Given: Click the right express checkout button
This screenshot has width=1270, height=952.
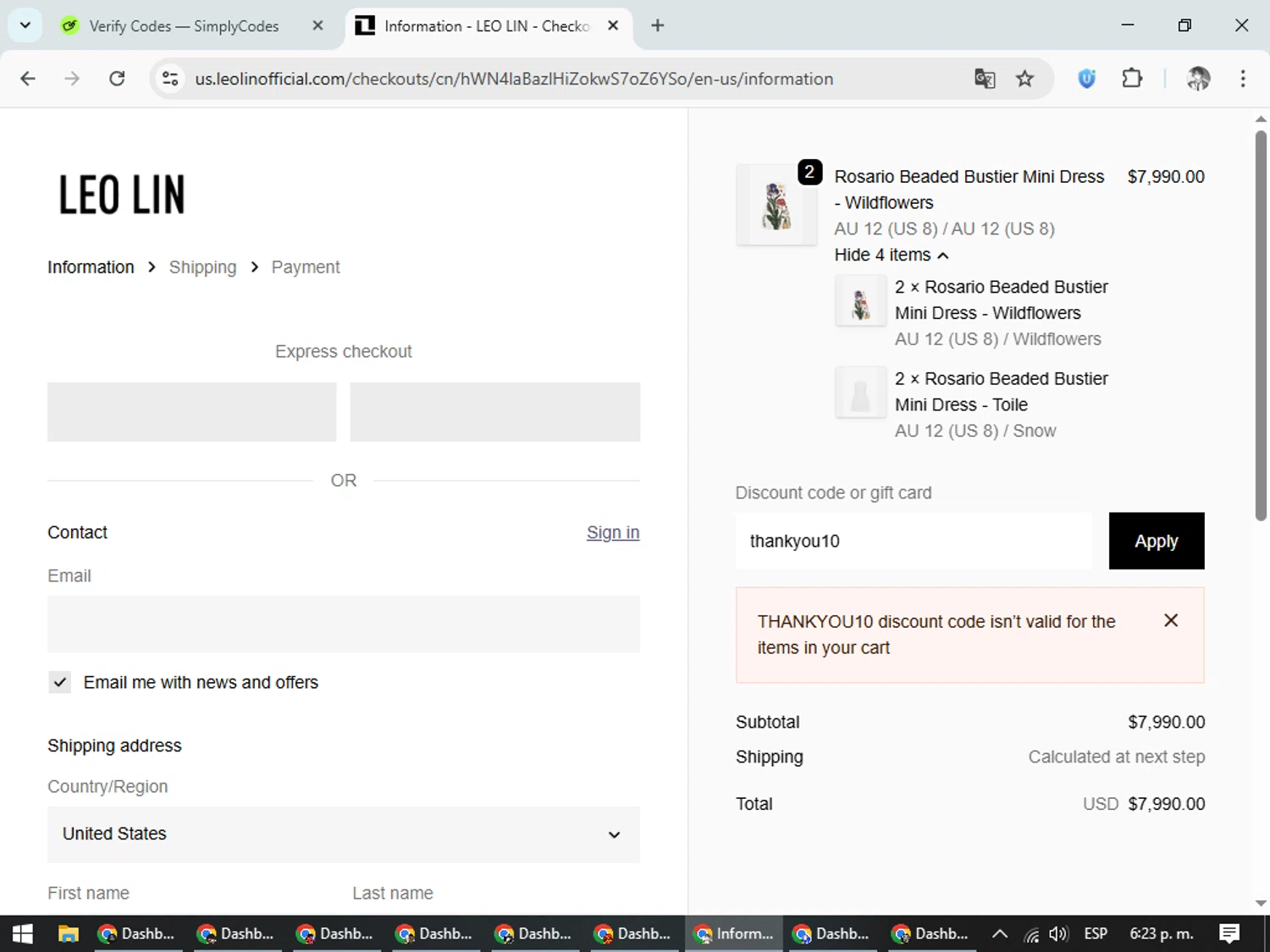Looking at the screenshot, I should click(x=495, y=412).
